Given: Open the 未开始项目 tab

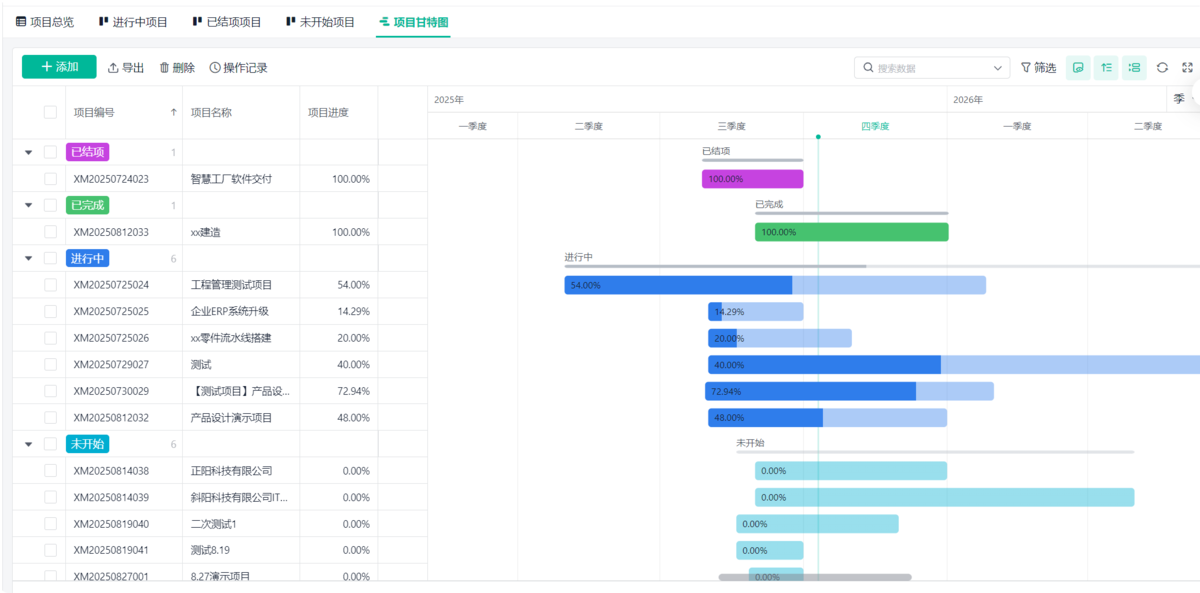Looking at the screenshot, I should click(x=320, y=21).
